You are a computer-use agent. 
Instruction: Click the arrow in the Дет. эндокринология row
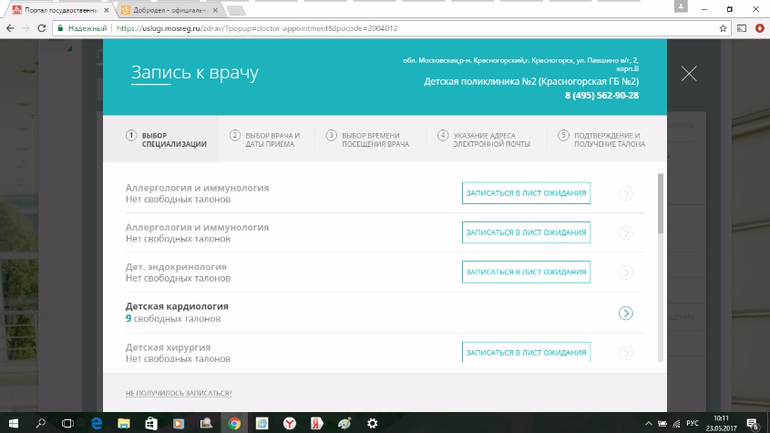coord(625,273)
